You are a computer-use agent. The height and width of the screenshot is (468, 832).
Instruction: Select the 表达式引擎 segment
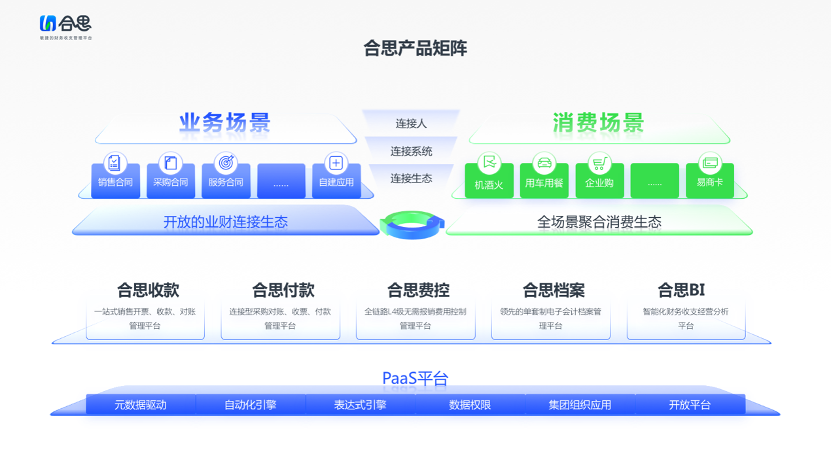click(360, 405)
